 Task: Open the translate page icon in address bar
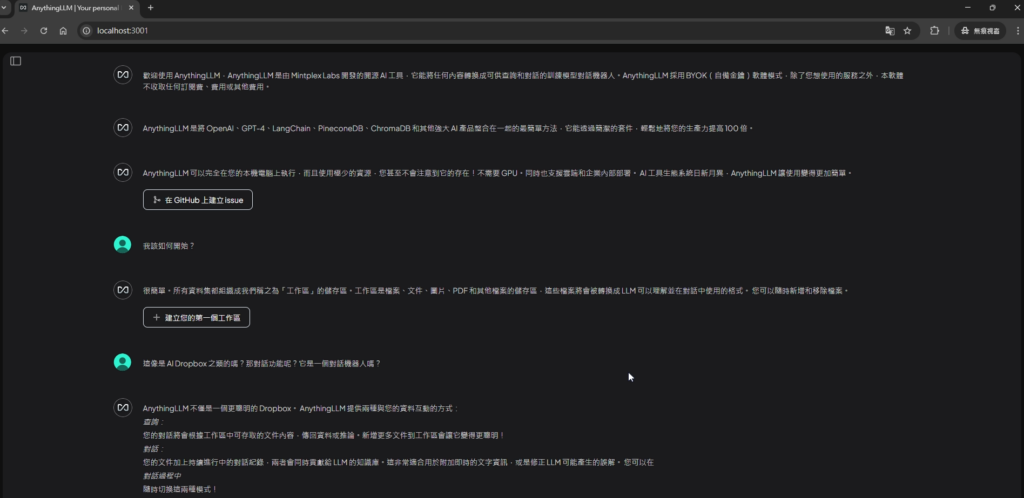[889, 31]
